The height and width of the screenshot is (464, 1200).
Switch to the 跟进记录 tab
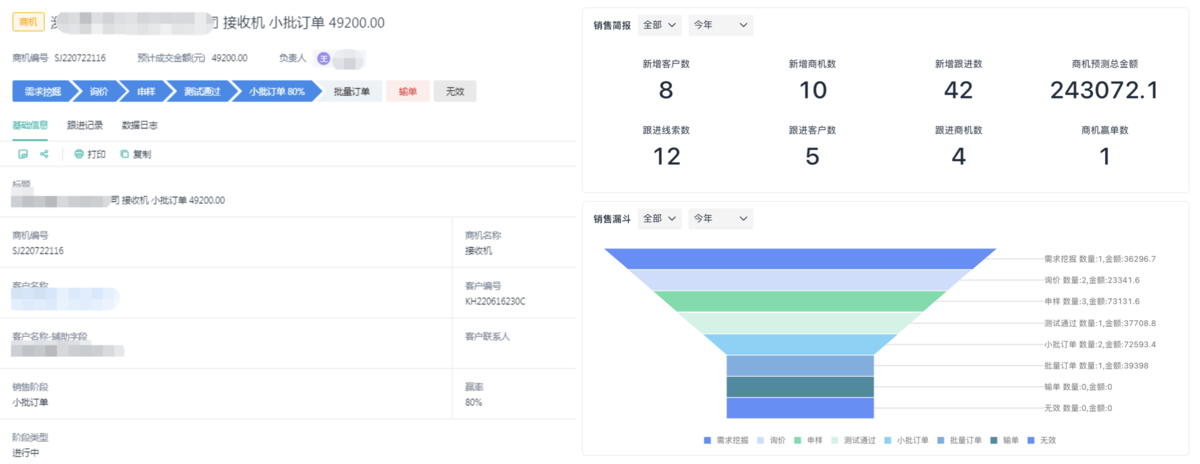pyautogui.click(x=85, y=125)
